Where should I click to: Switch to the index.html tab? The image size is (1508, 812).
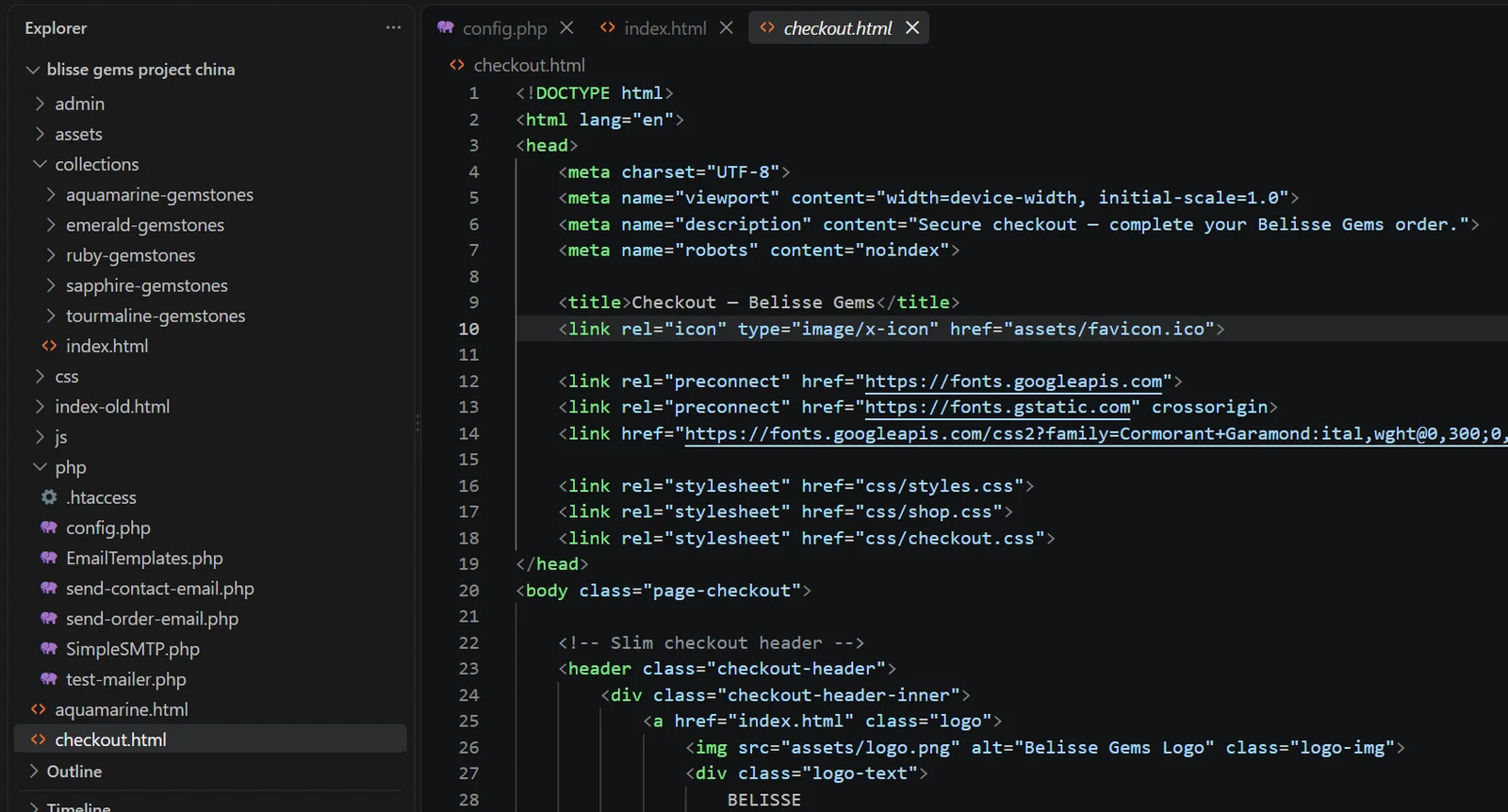pyautogui.click(x=665, y=28)
